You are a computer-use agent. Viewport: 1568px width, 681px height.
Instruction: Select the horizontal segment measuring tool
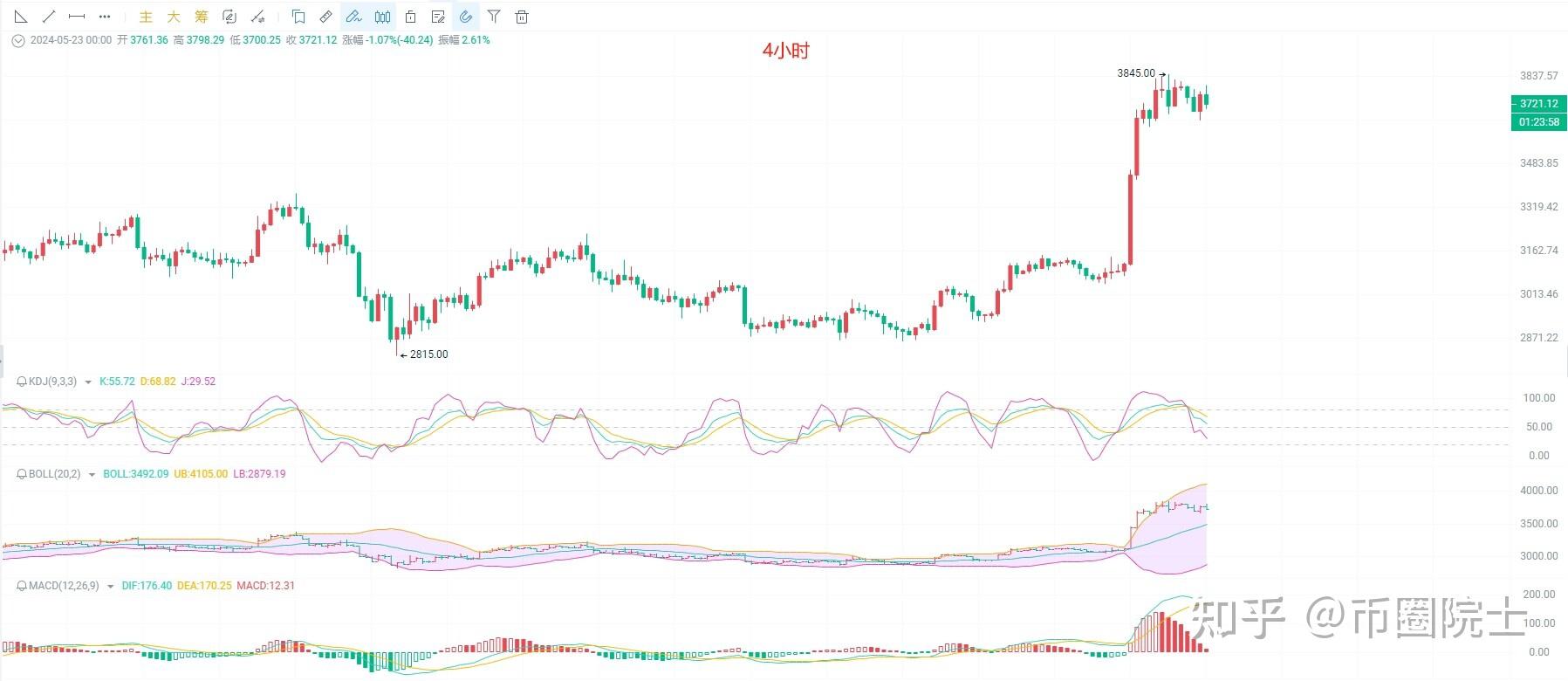point(77,17)
